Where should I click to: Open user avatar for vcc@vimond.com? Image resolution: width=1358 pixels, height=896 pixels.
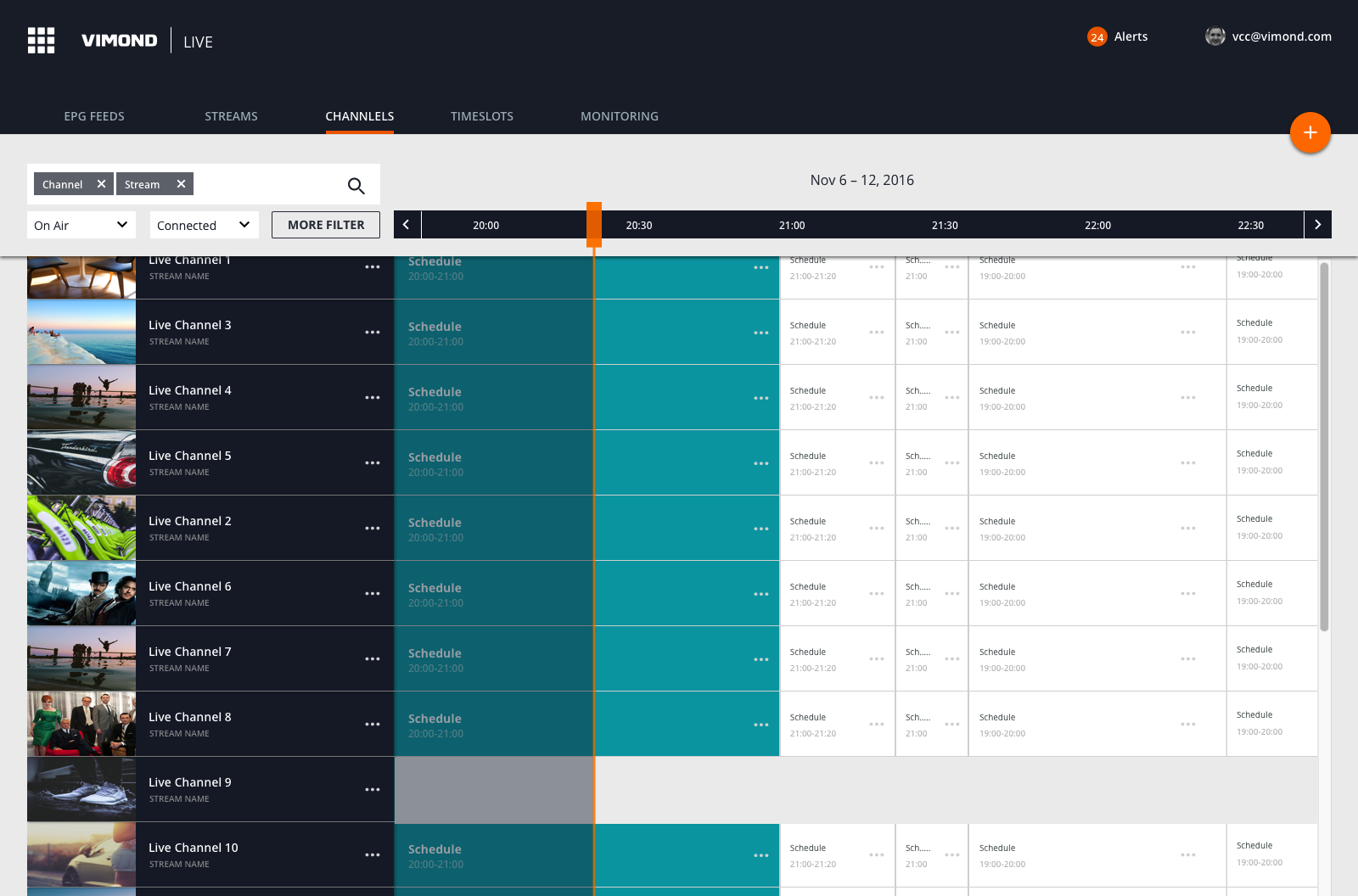point(1215,36)
